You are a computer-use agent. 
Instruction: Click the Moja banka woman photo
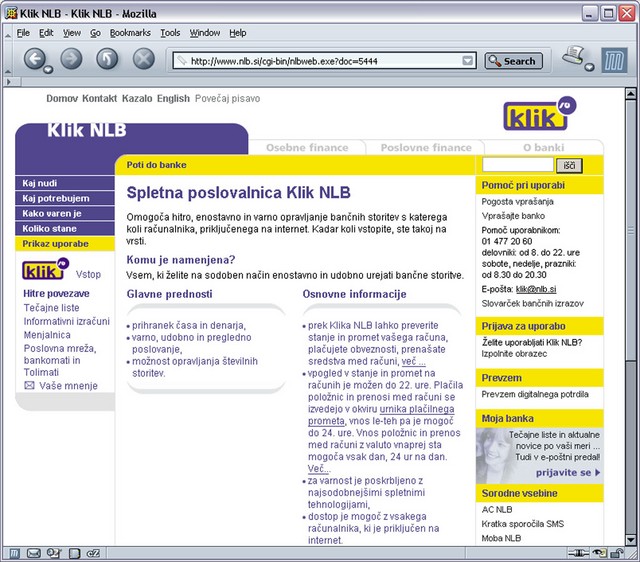[x=492, y=455]
